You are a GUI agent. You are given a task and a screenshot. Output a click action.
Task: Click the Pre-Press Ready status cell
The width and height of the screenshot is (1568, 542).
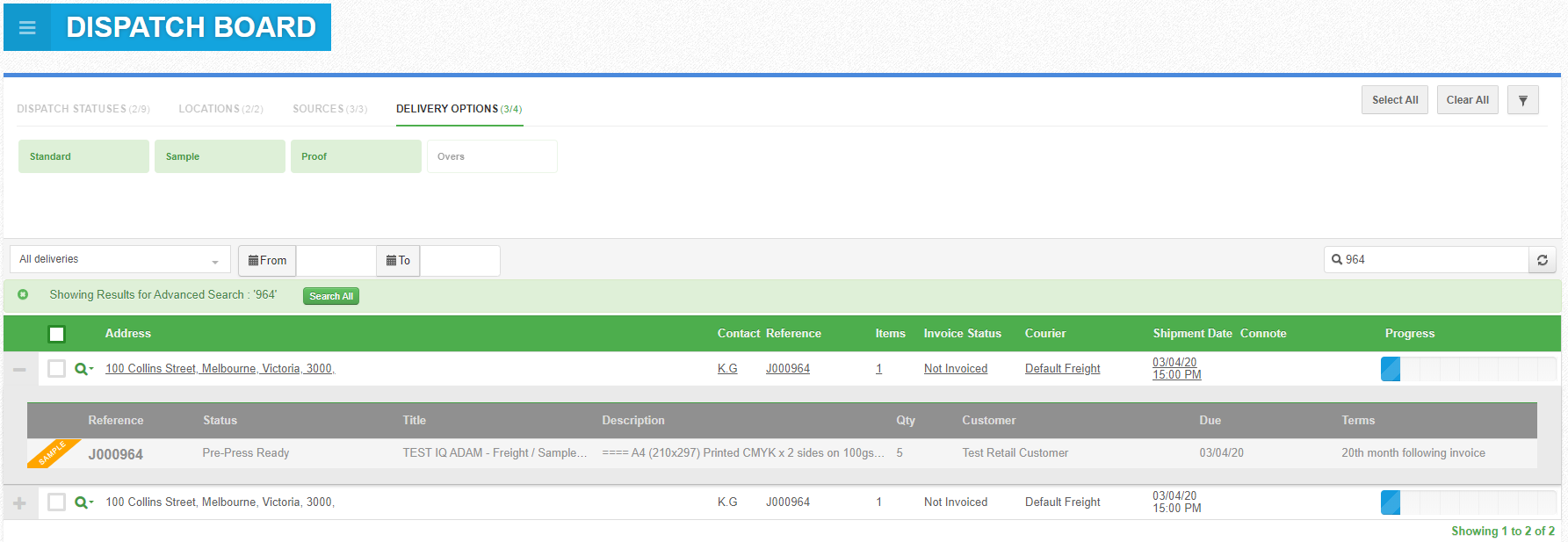click(246, 453)
